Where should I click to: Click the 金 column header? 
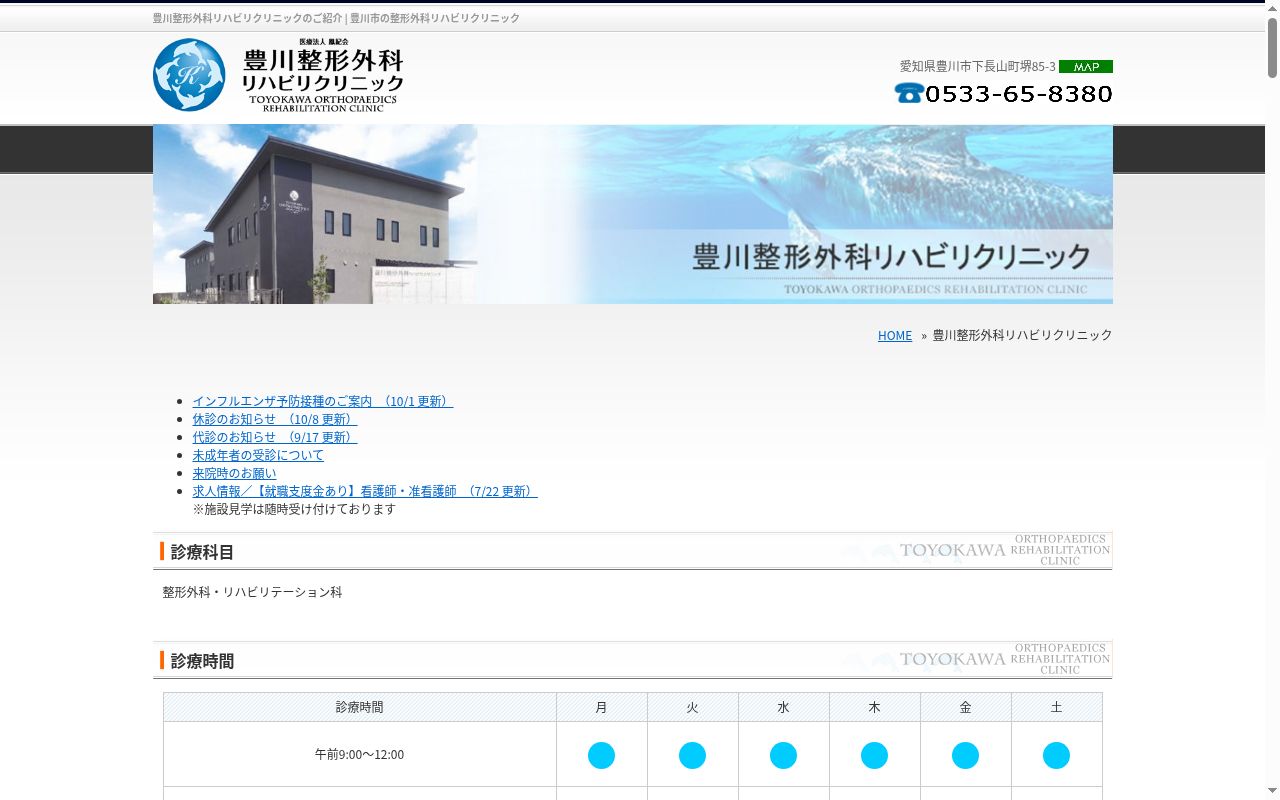pos(965,707)
